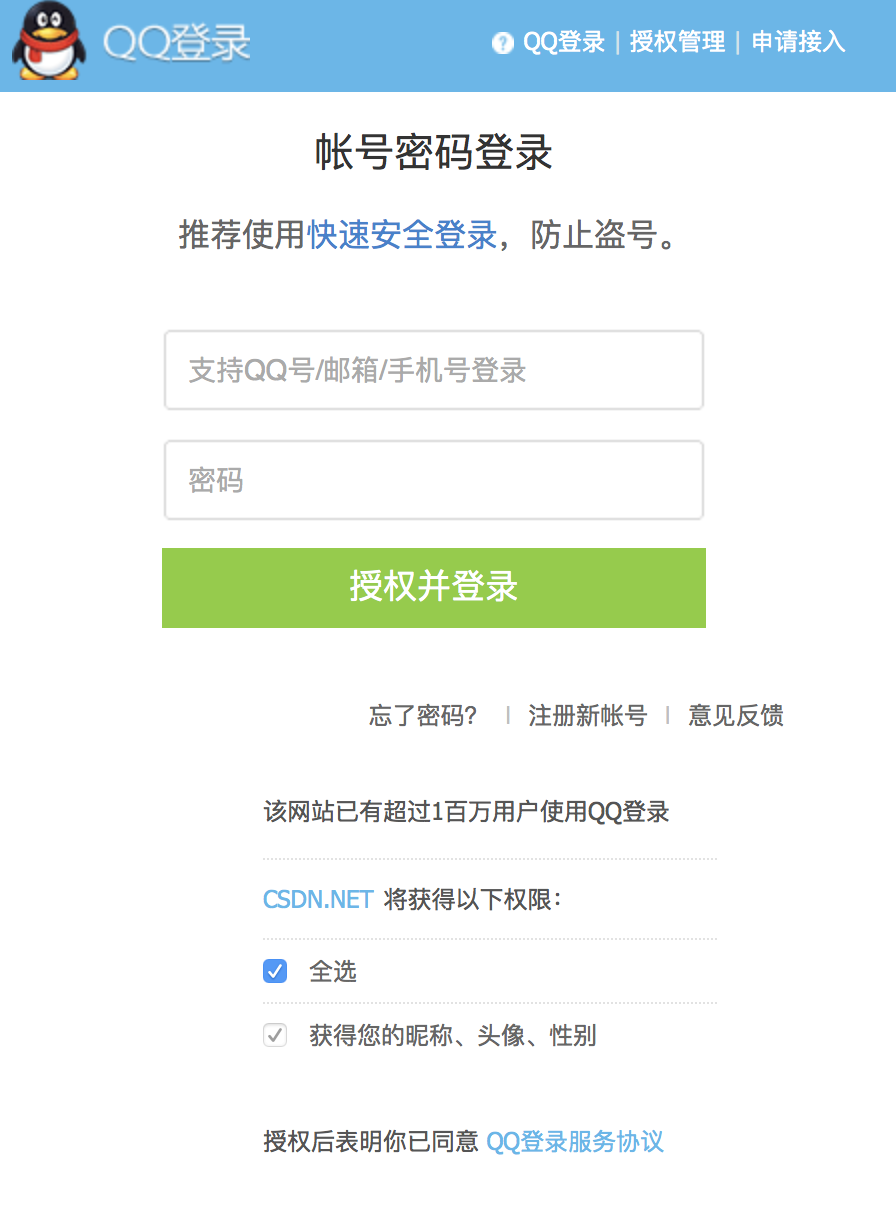896x1216 pixels.
Task: Open the 注册新帐号 link
Action: (587, 716)
